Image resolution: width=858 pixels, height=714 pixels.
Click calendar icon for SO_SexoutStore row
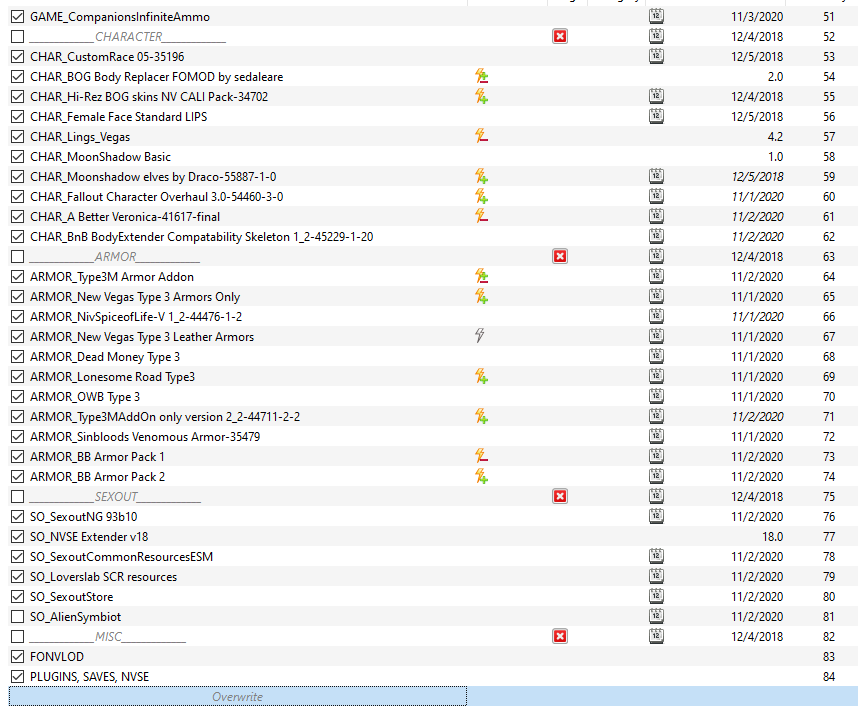coord(656,596)
